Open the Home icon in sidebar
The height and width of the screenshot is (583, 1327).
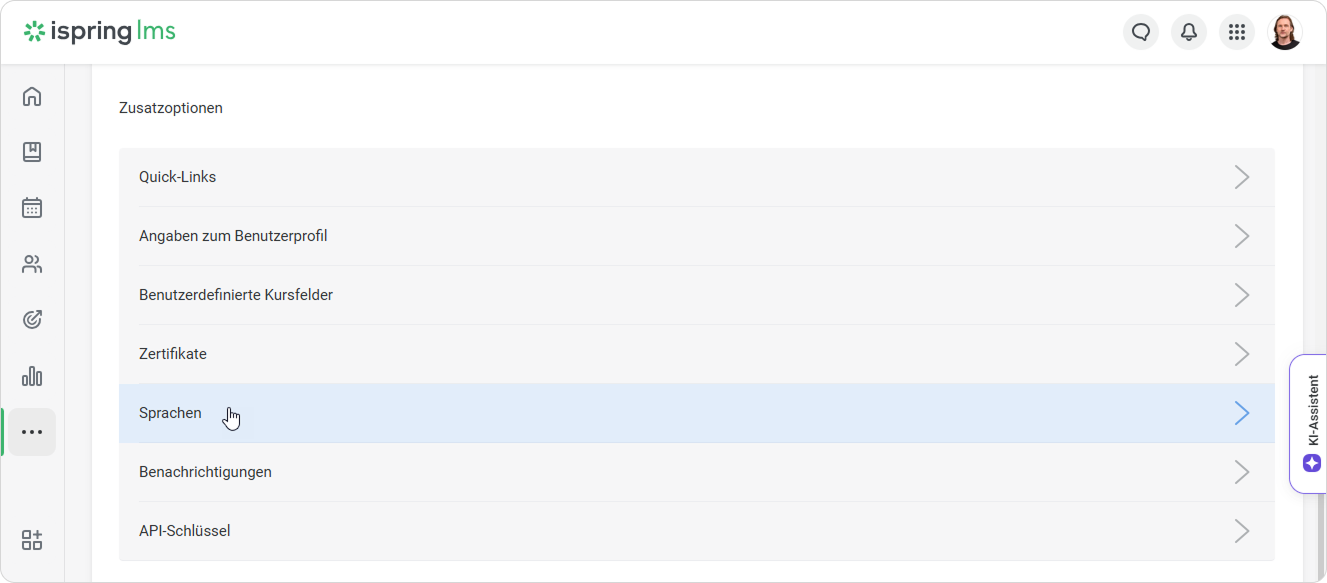click(32, 97)
